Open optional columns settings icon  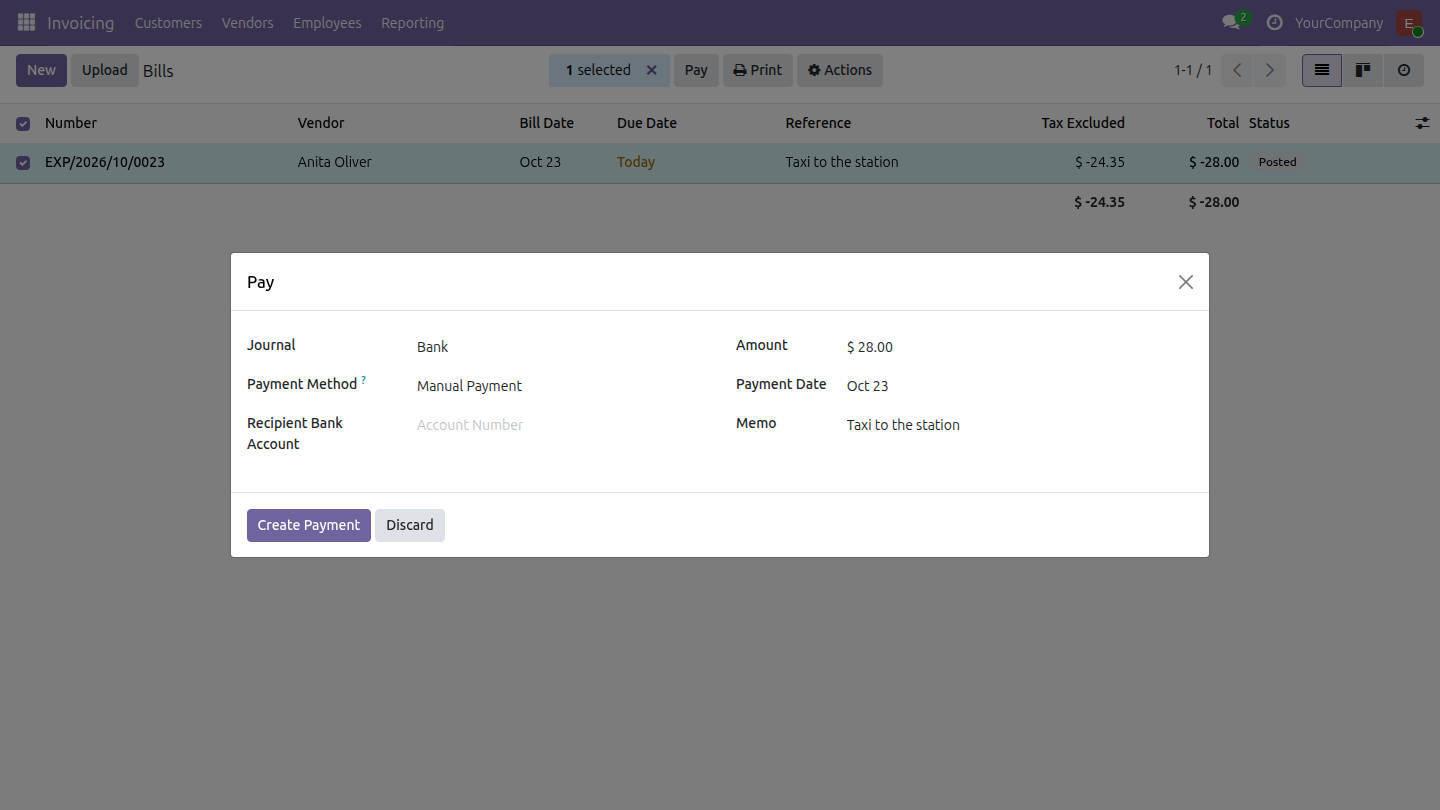click(x=1422, y=123)
